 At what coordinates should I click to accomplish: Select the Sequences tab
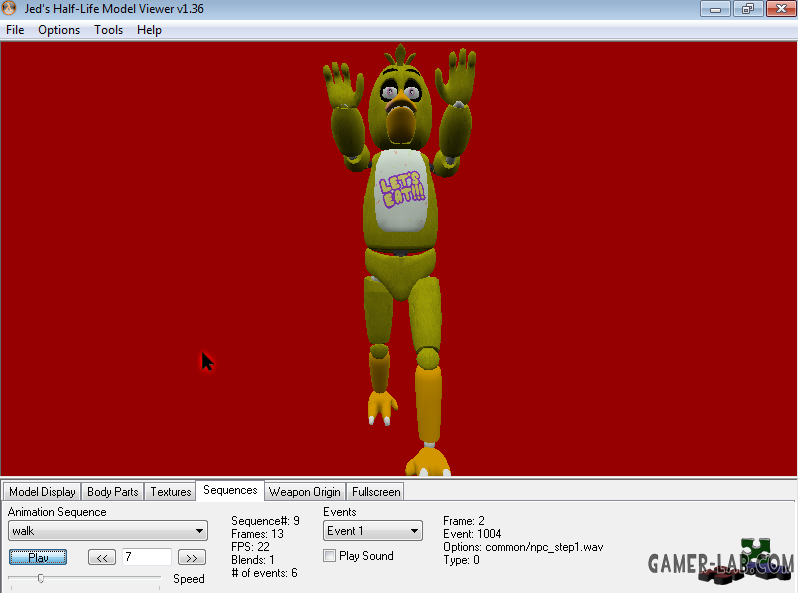[230, 490]
